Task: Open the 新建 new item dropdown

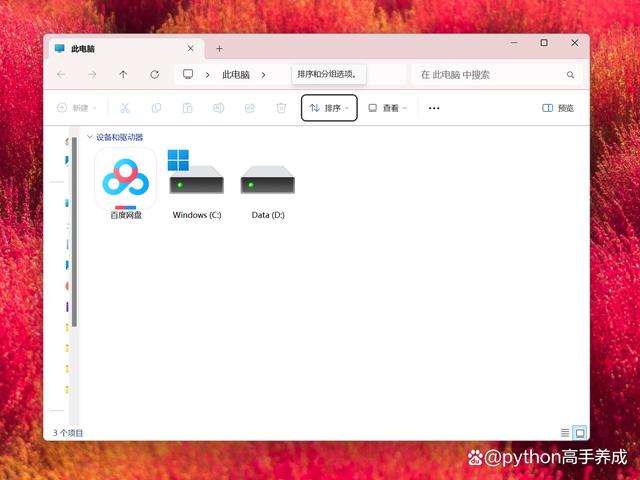Action: pyautogui.click(x=77, y=108)
